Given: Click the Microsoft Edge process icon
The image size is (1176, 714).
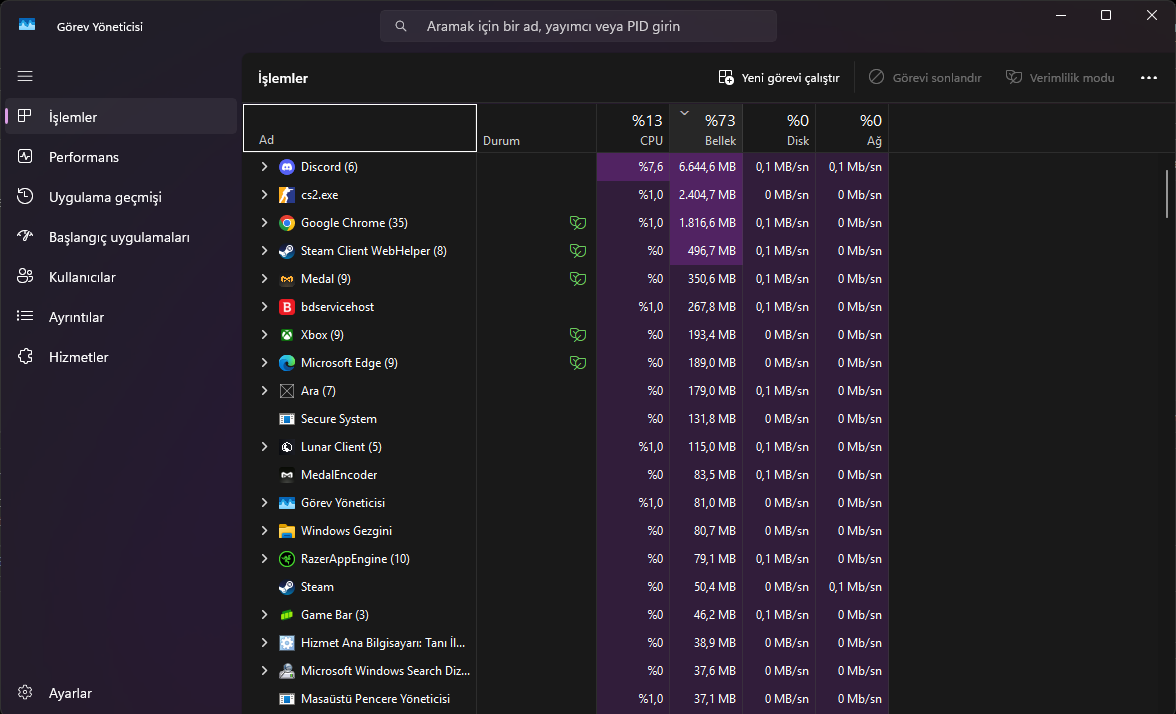Looking at the screenshot, I should [287, 363].
